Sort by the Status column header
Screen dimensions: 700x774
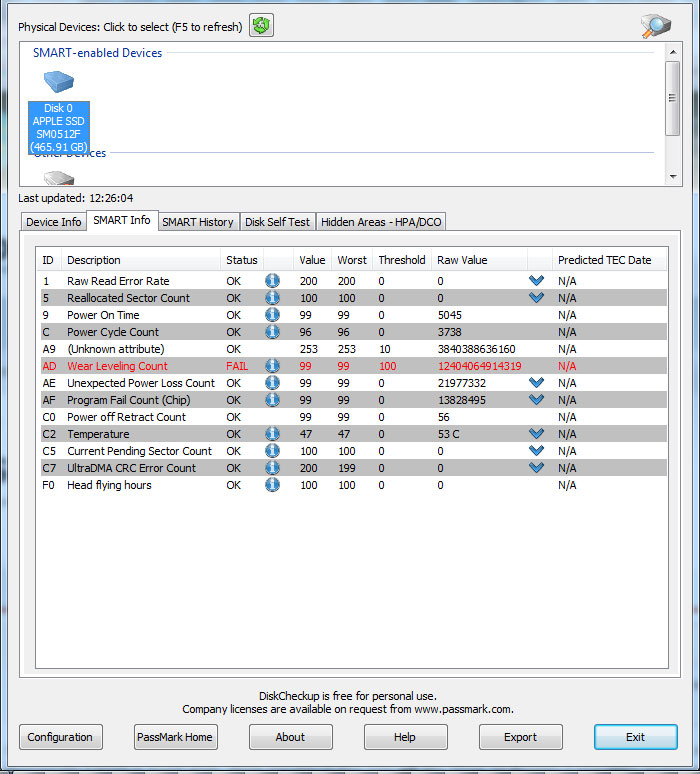coord(242,260)
